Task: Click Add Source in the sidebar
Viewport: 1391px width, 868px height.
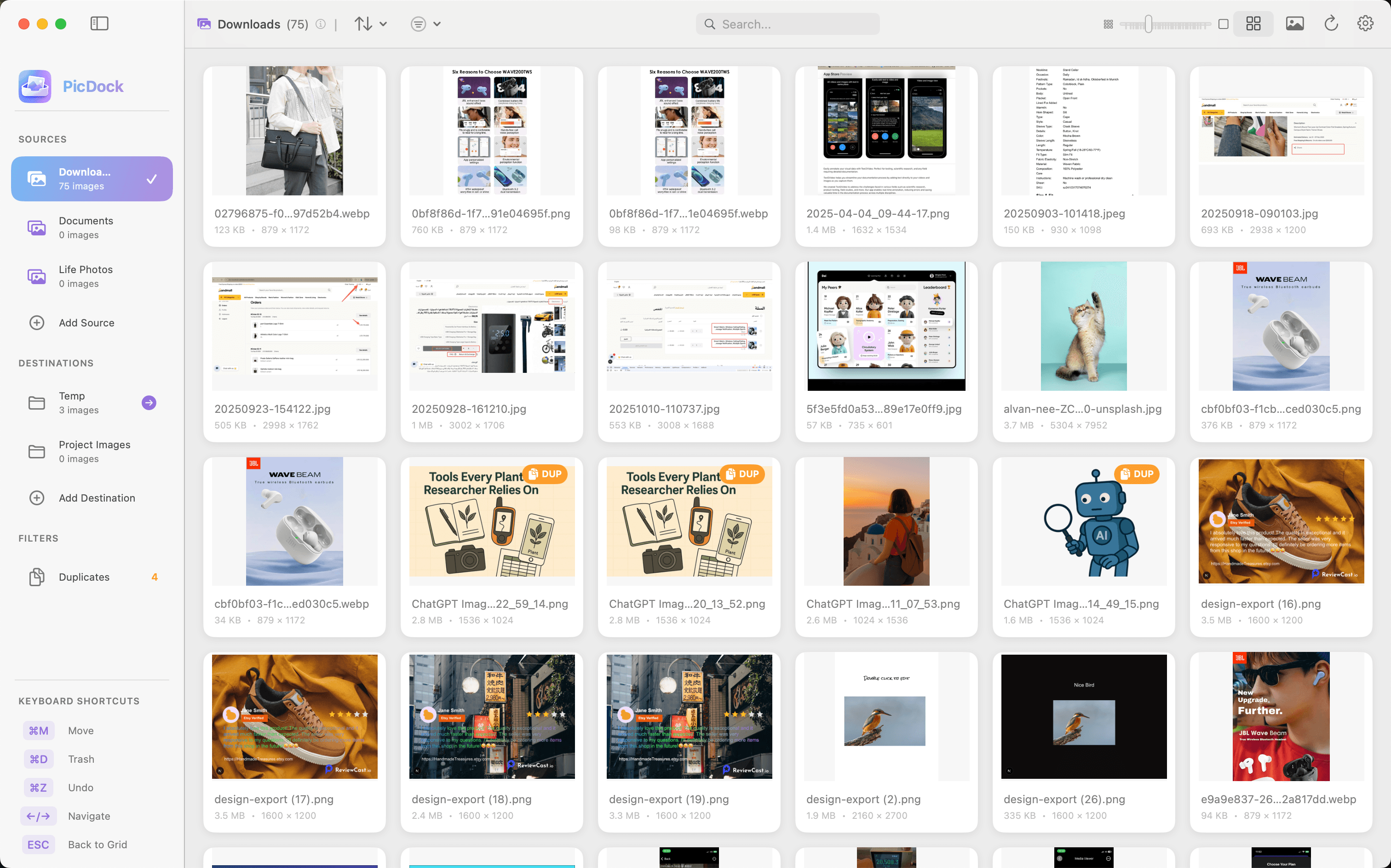Action: click(x=86, y=323)
